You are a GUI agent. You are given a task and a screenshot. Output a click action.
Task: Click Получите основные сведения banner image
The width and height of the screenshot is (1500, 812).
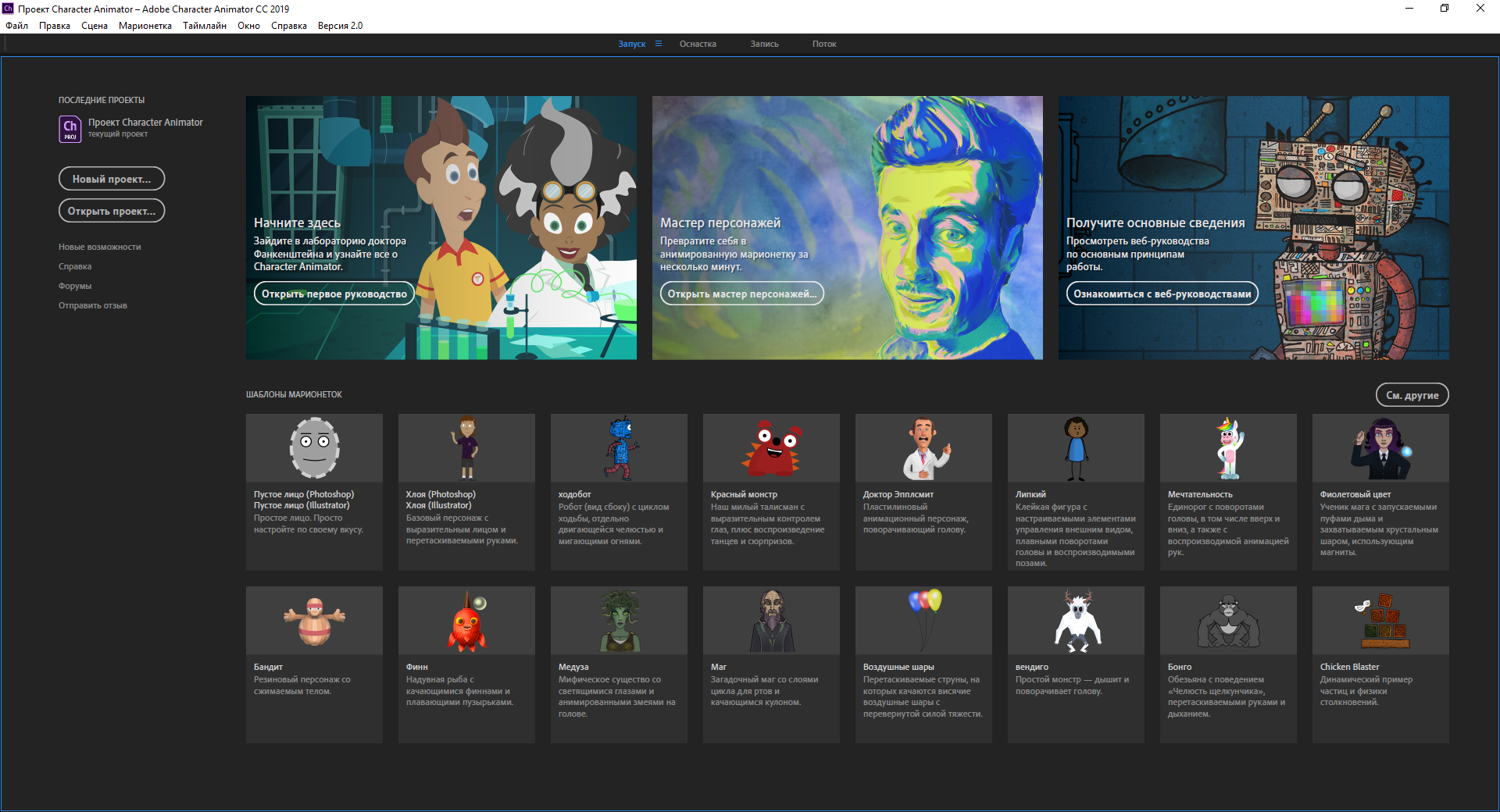[1254, 228]
